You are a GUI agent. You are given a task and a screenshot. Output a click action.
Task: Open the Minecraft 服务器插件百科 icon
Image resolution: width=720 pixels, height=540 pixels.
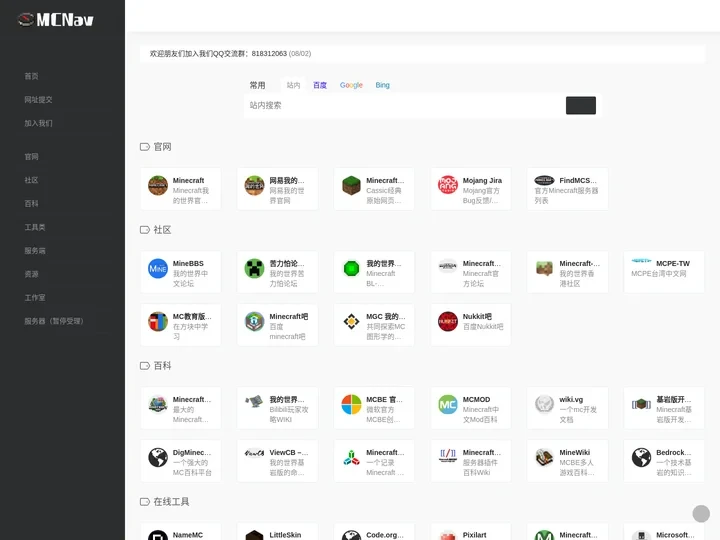point(448,455)
